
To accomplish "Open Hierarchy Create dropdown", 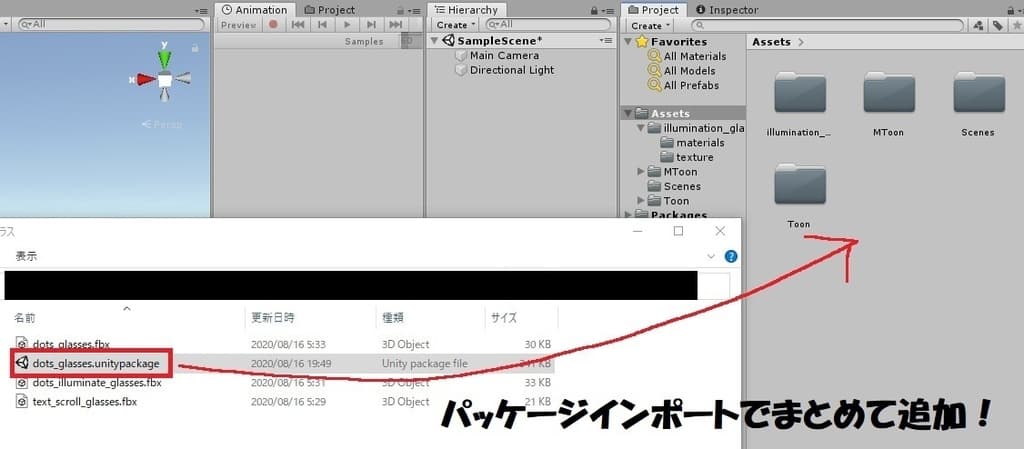I will click(455, 25).
